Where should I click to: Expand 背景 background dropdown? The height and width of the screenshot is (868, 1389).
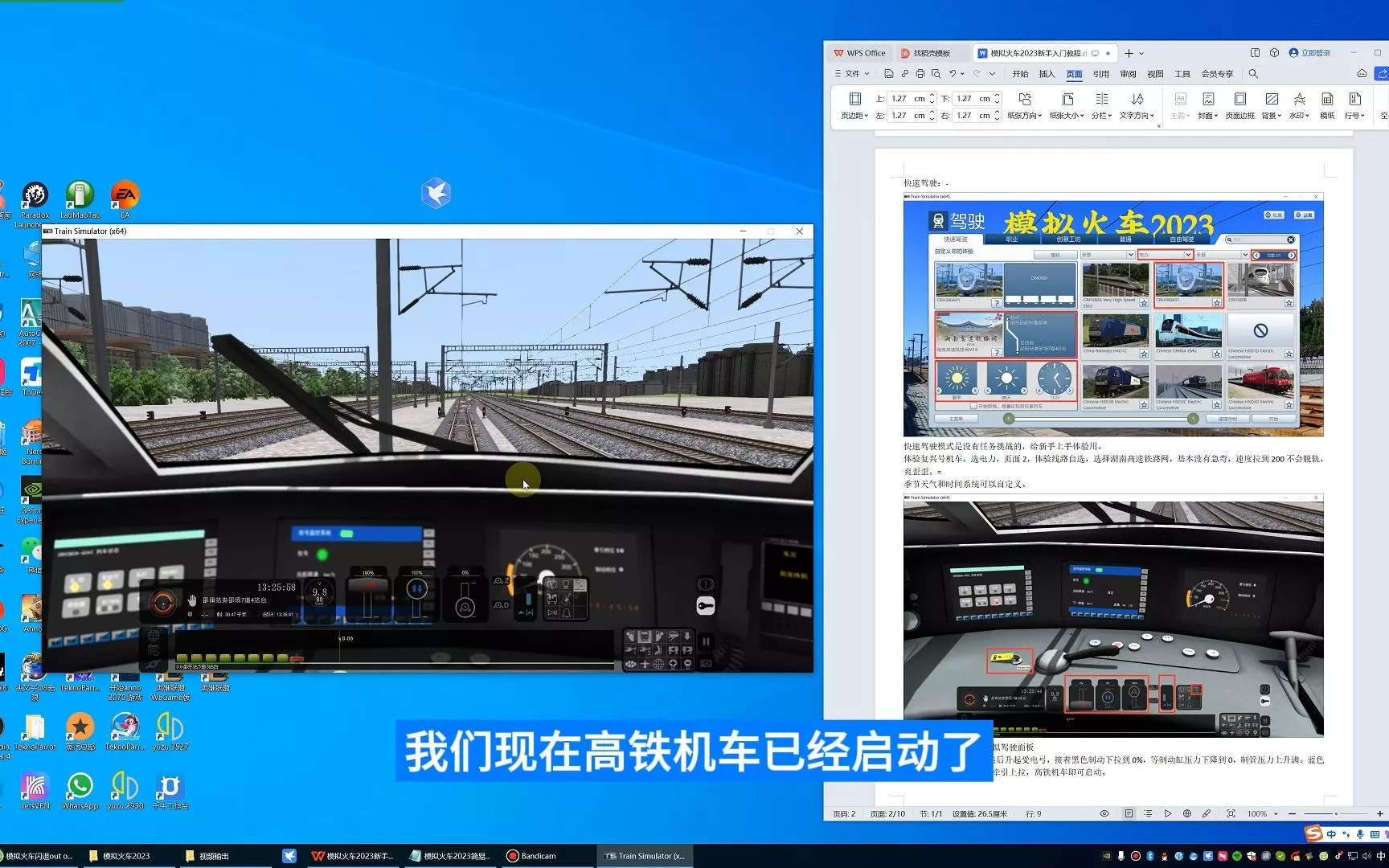[1271, 116]
